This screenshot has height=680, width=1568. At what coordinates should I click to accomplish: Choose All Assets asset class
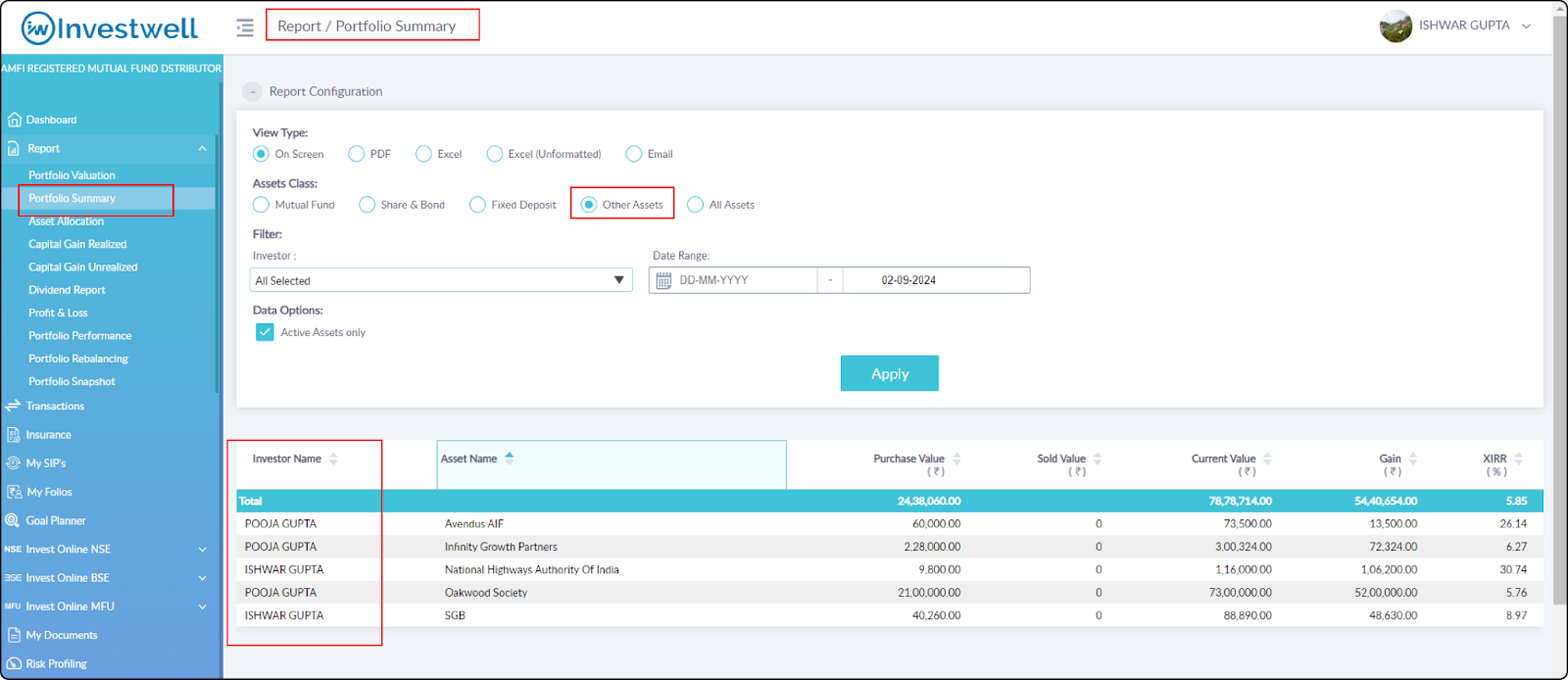tap(696, 205)
